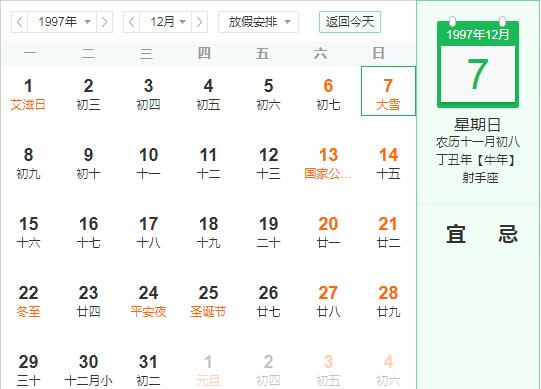Select greyed January 3 初五
Screen dimensions: 541x389
(x=328, y=370)
